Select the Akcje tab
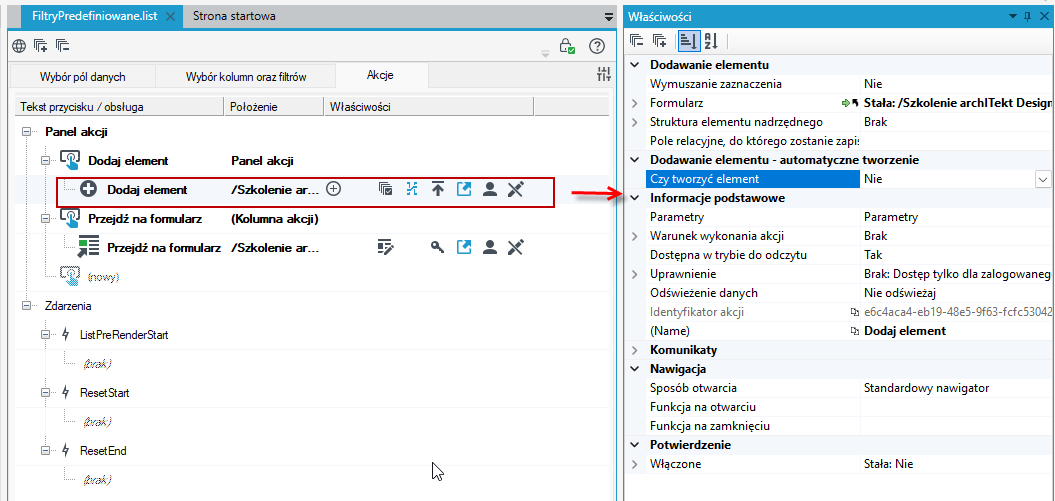1055x501 pixels. 380,75
